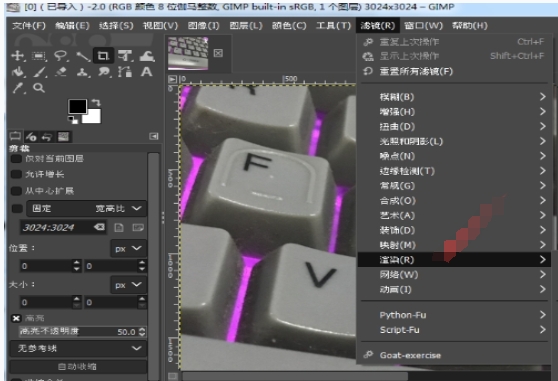The height and width of the screenshot is (381, 558).
Task: Open the tab configuration menu arrow
Action: (154, 136)
